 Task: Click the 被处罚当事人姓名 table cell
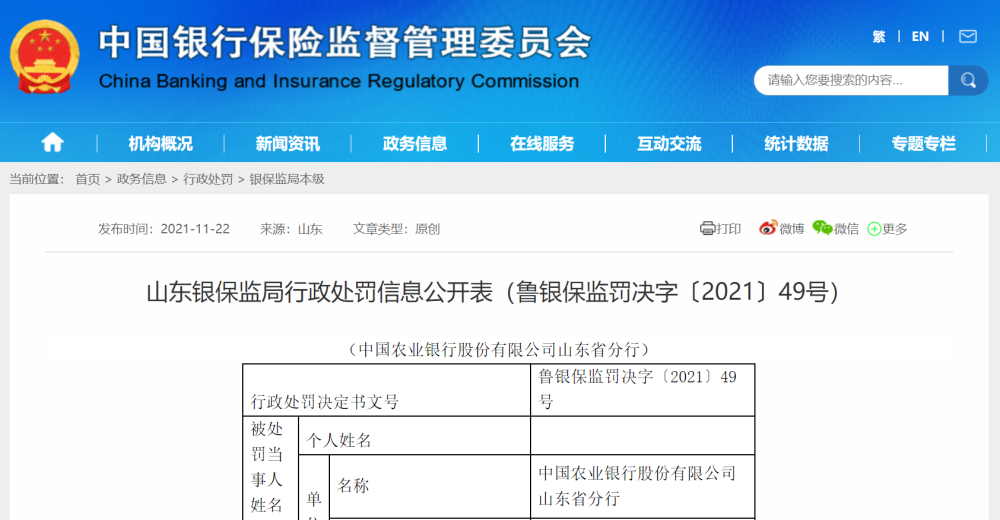(x=271, y=468)
